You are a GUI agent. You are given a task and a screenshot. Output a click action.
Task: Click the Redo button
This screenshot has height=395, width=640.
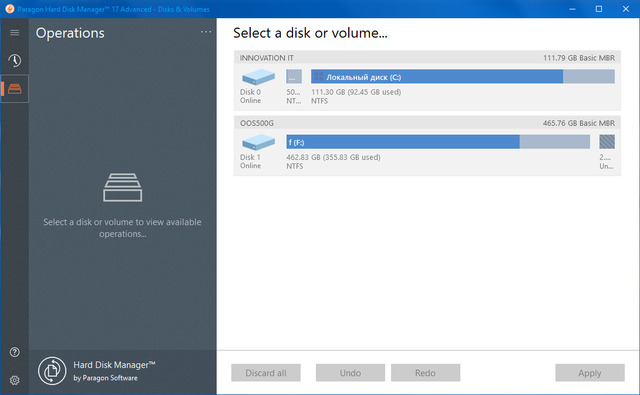(x=425, y=373)
